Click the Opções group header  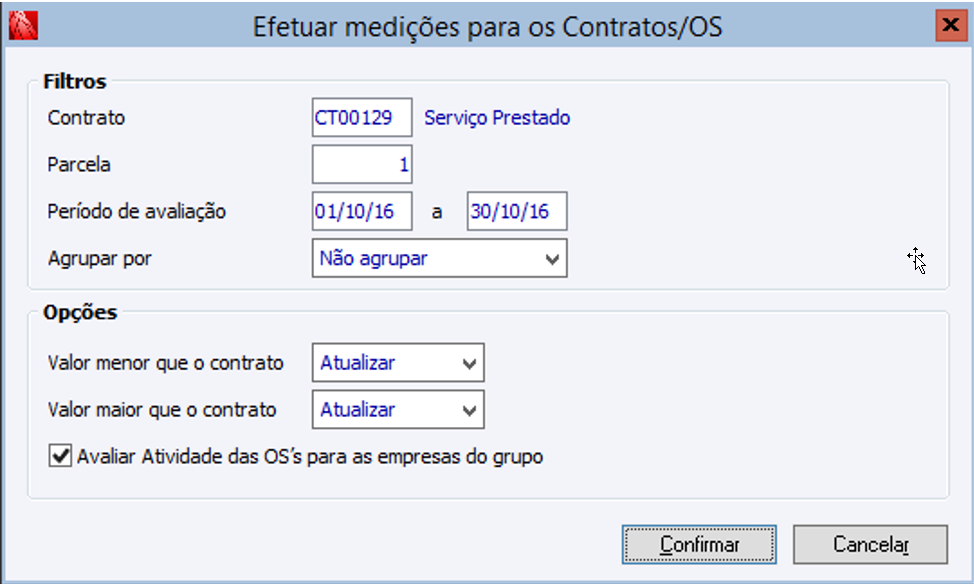(80, 312)
